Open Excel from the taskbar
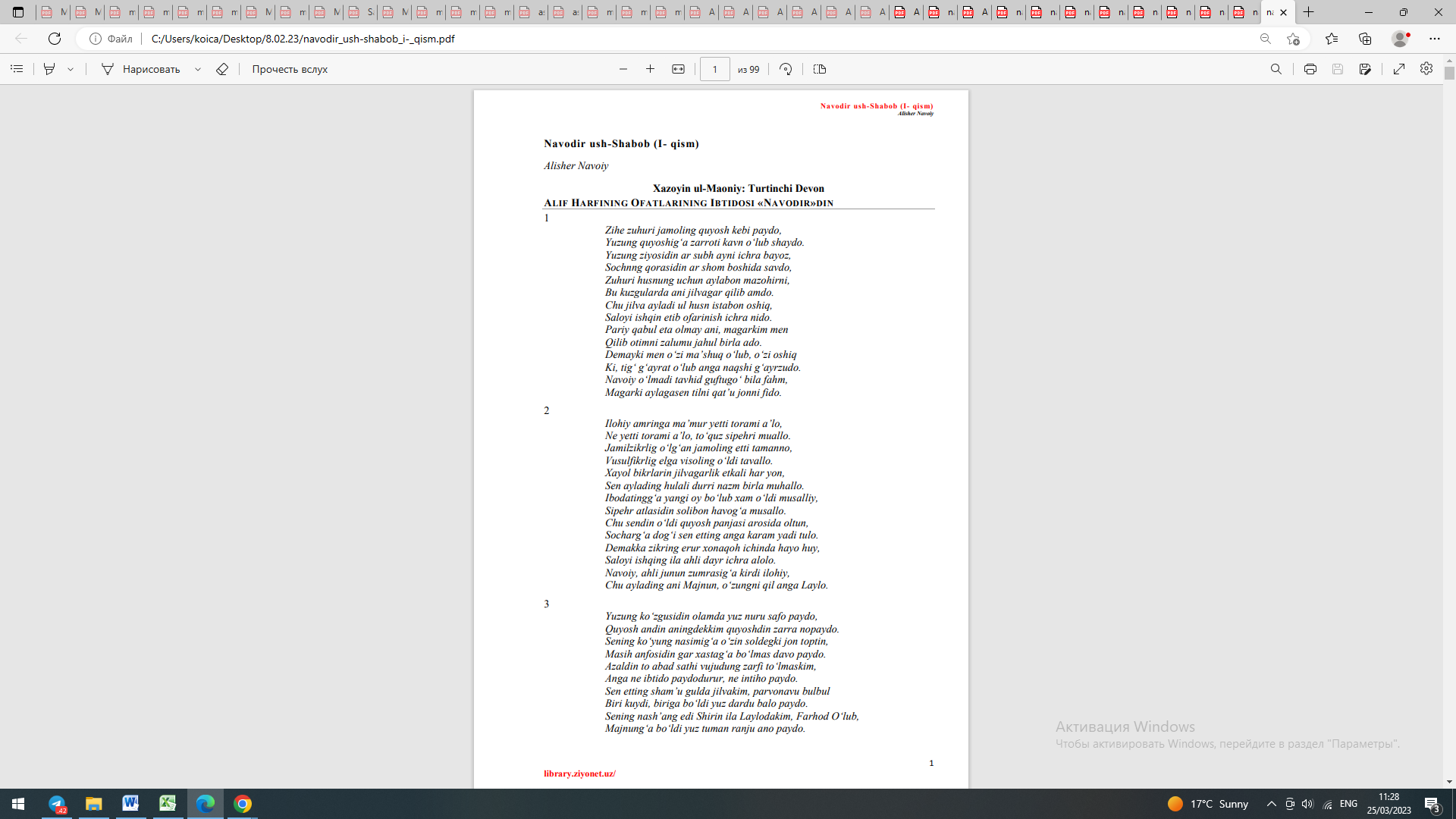This screenshot has height=819, width=1456. coord(168,804)
